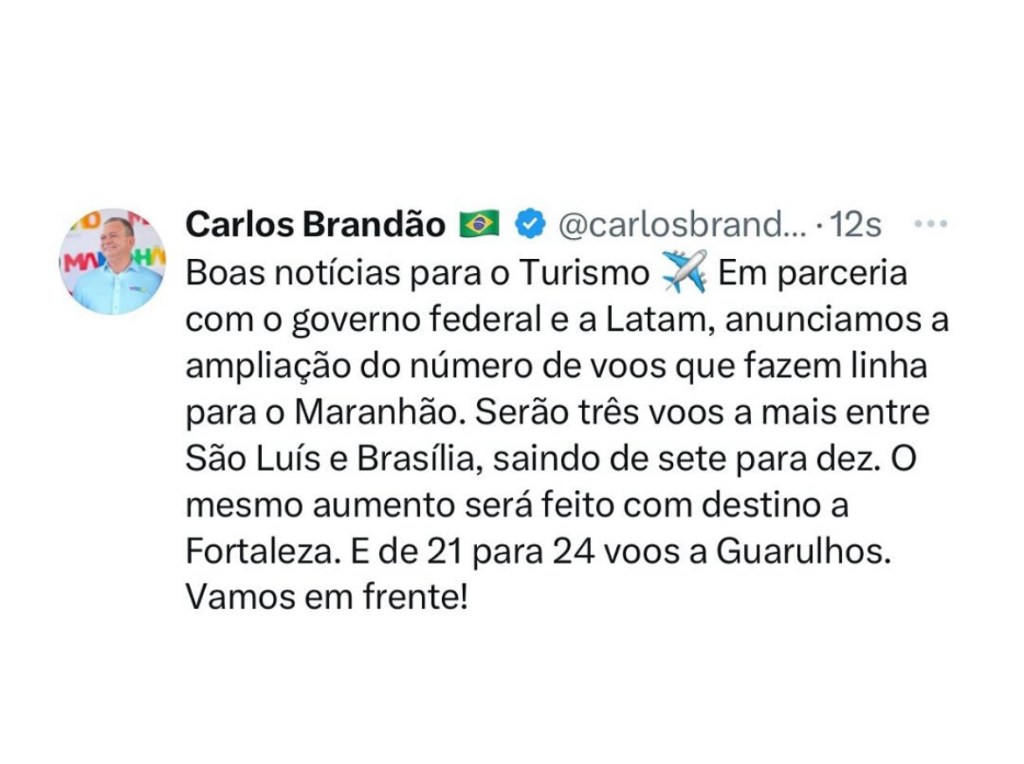The height and width of the screenshot is (764, 1024).
Task: Click the @carlosbrand... handle
Action: 673,226
